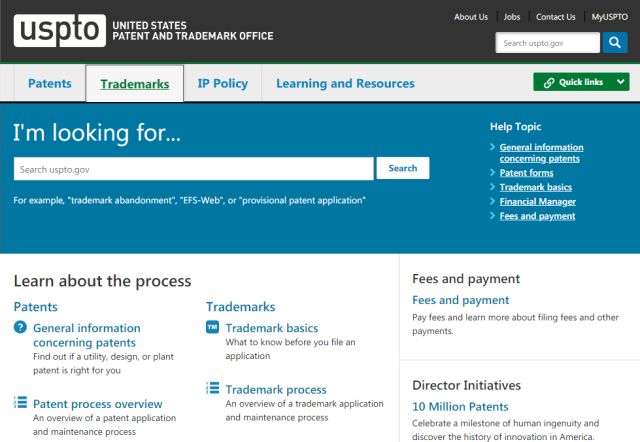Open Trademark basics help topic link
The height and width of the screenshot is (442, 640).
536,187
